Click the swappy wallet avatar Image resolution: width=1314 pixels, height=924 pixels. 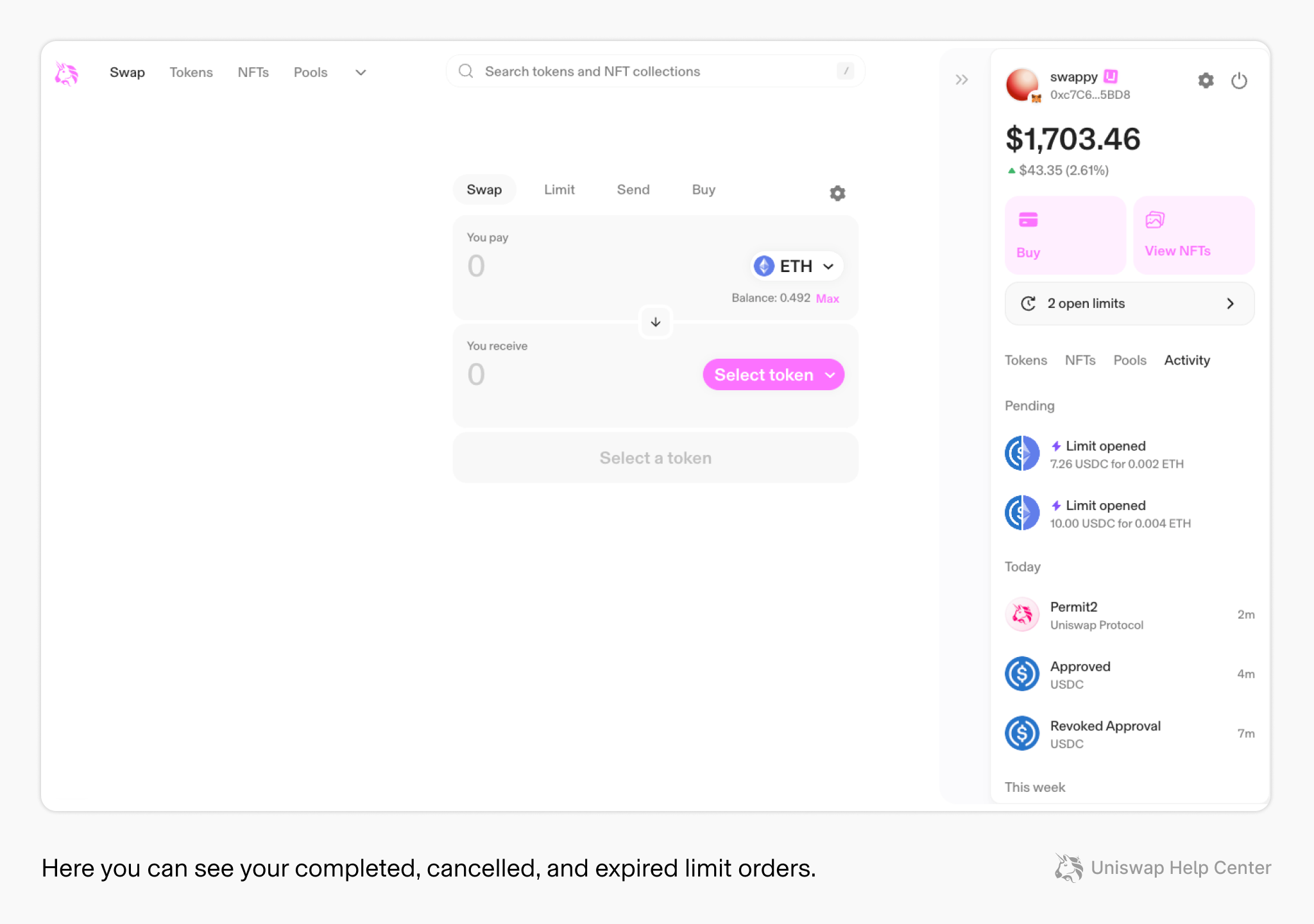click(1023, 85)
